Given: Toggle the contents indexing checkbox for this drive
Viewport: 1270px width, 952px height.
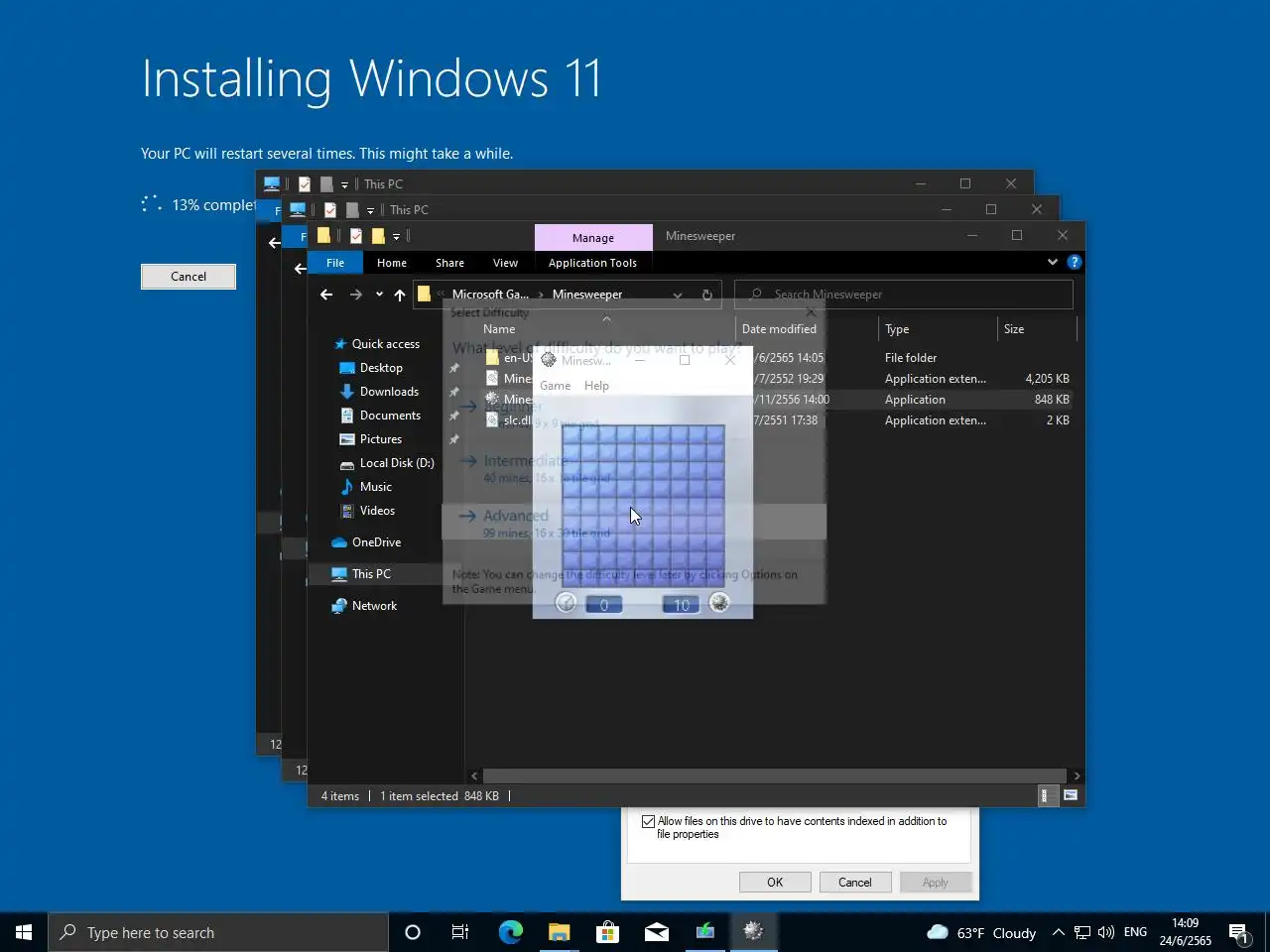Looking at the screenshot, I should (x=648, y=821).
